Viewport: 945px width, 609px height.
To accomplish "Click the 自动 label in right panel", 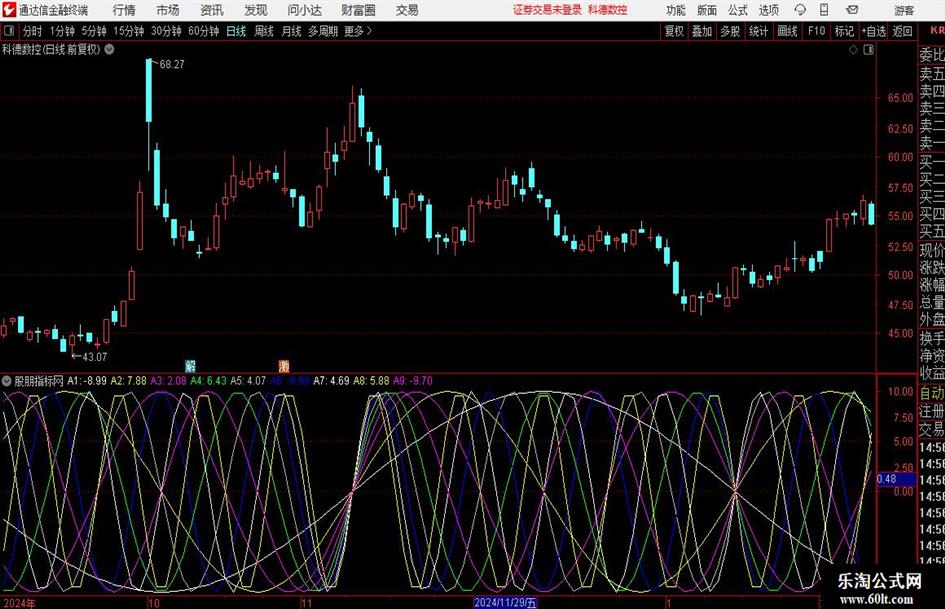I will pos(932,393).
